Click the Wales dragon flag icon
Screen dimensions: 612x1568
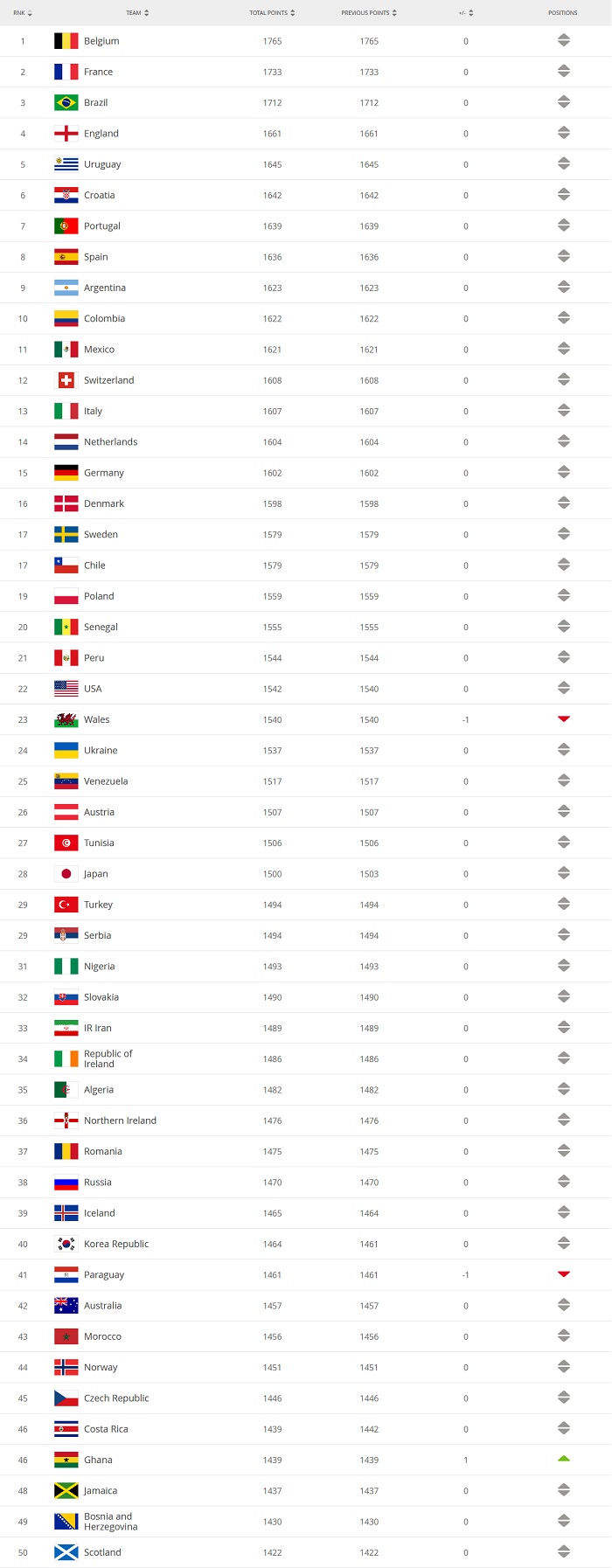(66, 719)
